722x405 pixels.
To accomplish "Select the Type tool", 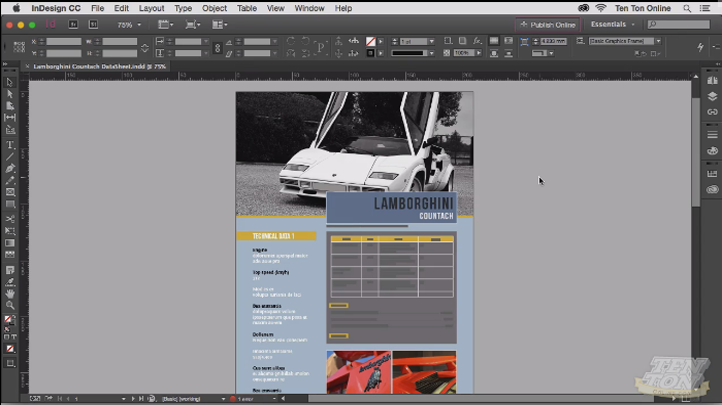I will pos(10,145).
